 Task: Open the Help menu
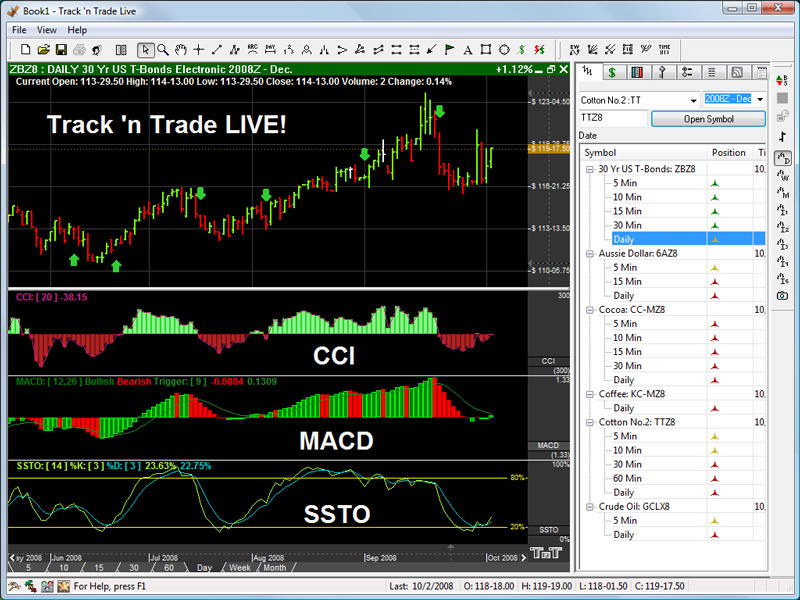77,30
